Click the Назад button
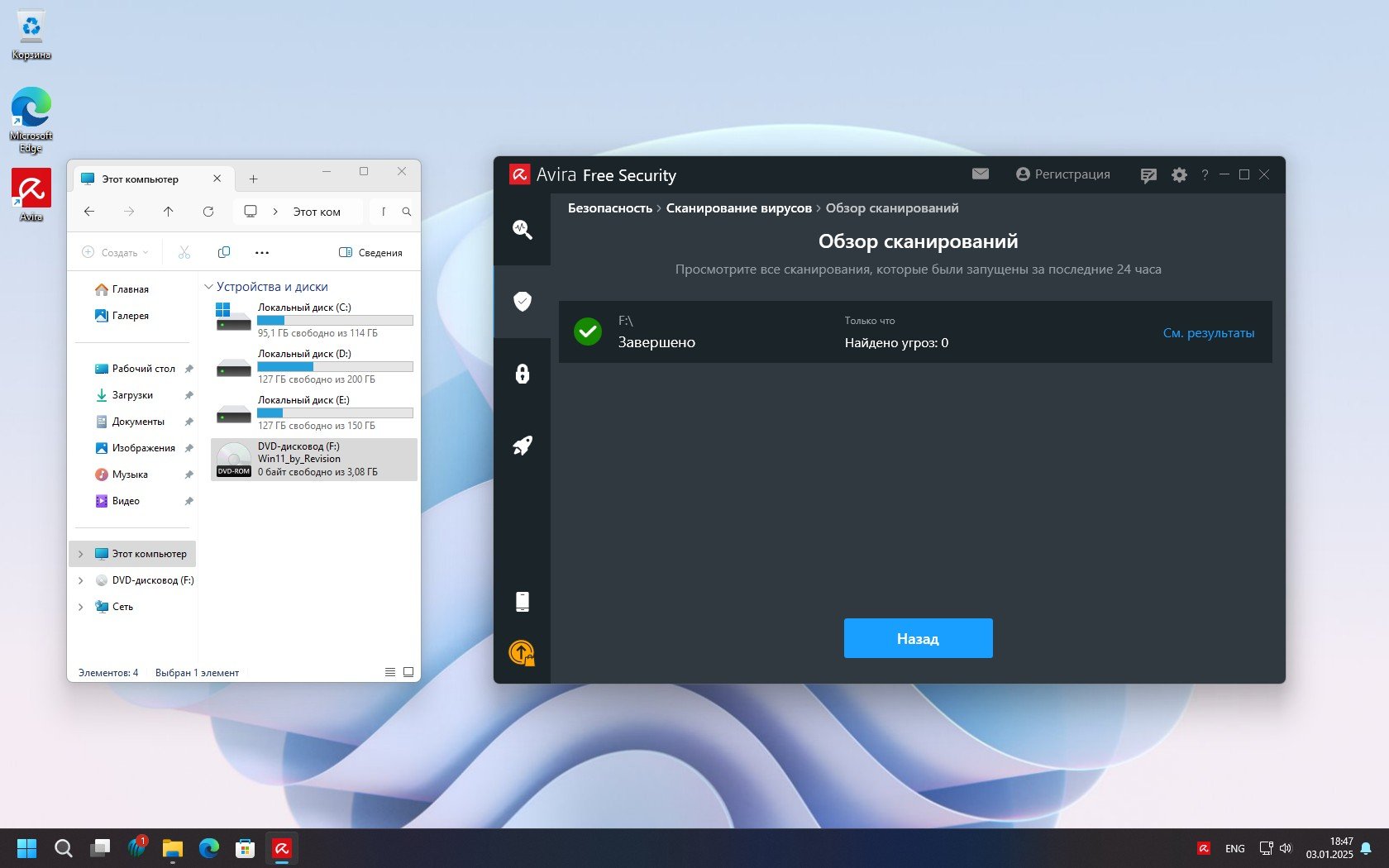 click(918, 638)
